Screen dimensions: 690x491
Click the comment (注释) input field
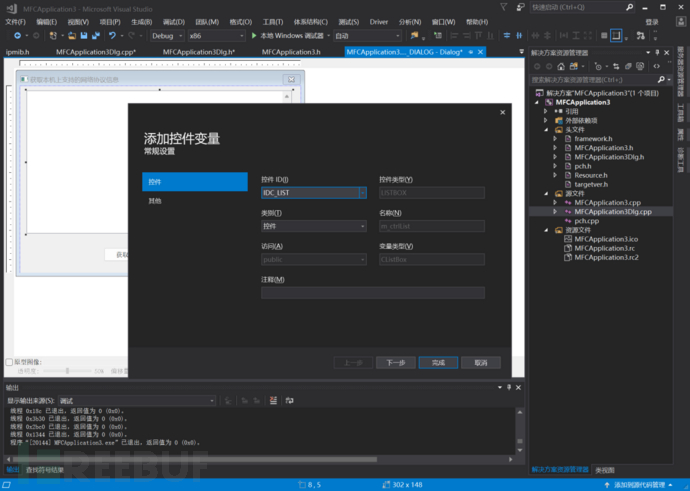click(x=372, y=293)
